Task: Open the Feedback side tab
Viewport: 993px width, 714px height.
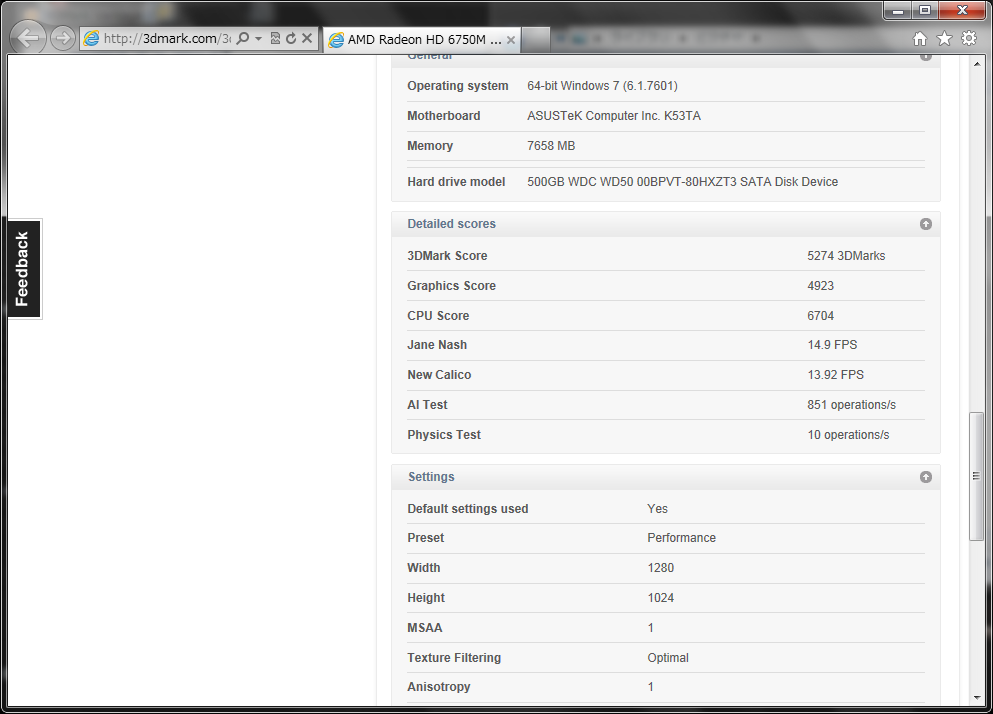Action: coord(25,269)
